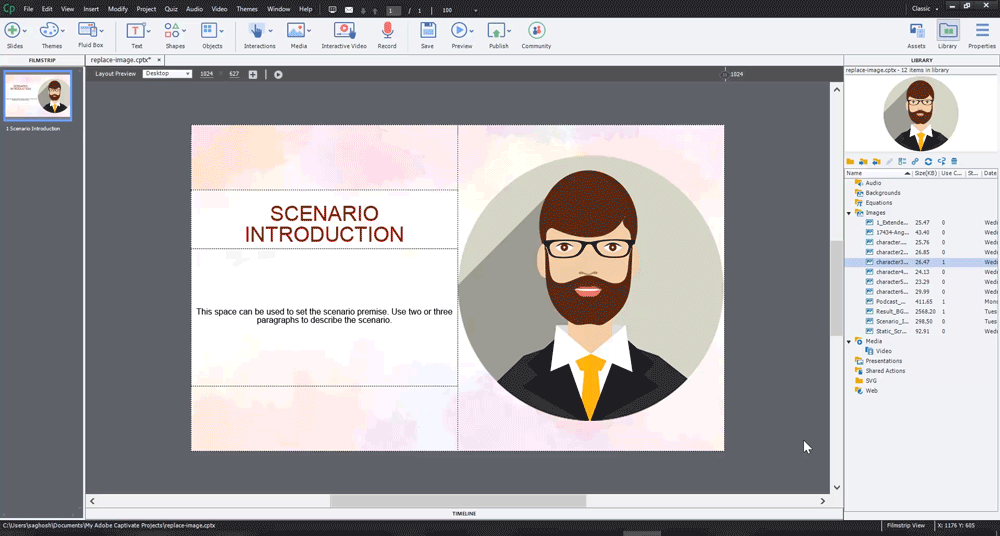Select the Scenario Introduction slide thumbnail
Image resolution: width=1000 pixels, height=536 pixels.
tap(38, 96)
